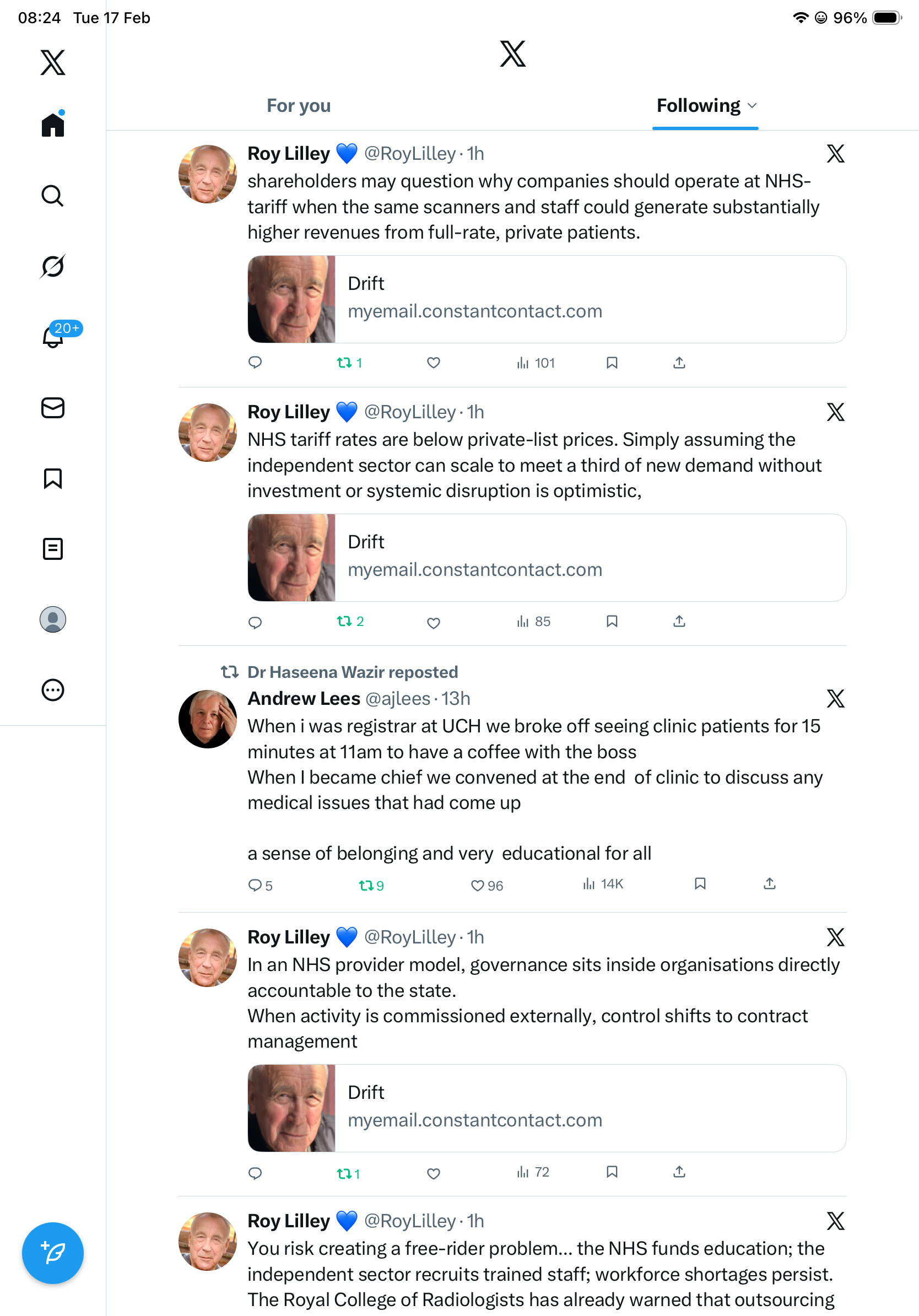
Task: Like Andrew Lees' post with 96 likes
Action: tap(477, 886)
